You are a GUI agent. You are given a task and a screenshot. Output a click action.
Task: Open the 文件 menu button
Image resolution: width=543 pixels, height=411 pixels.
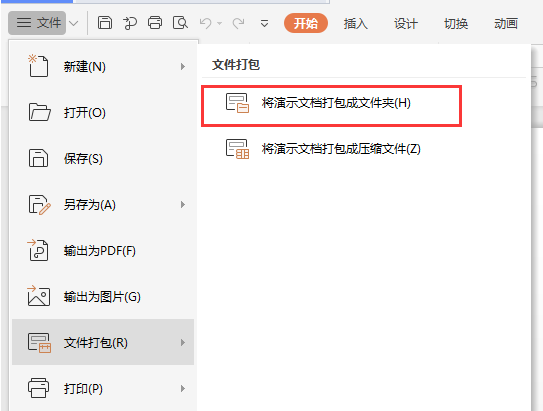click(x=37, y=23)
